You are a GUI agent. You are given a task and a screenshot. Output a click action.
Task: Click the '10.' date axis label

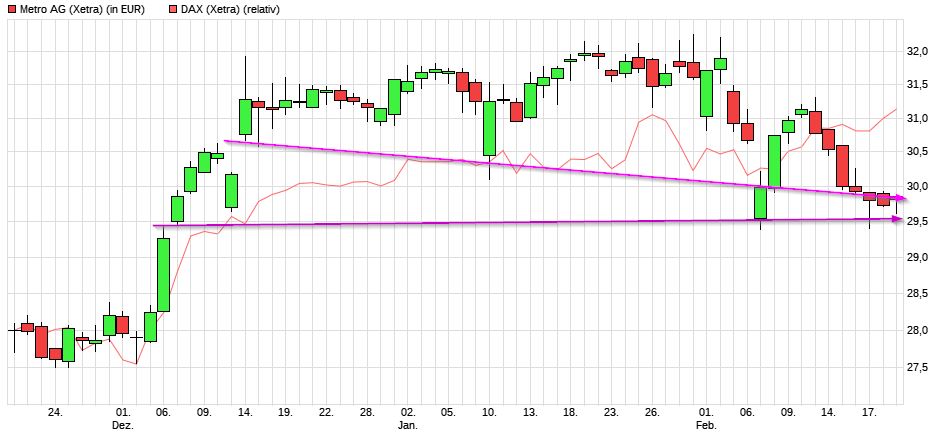(x=490, y=413)
